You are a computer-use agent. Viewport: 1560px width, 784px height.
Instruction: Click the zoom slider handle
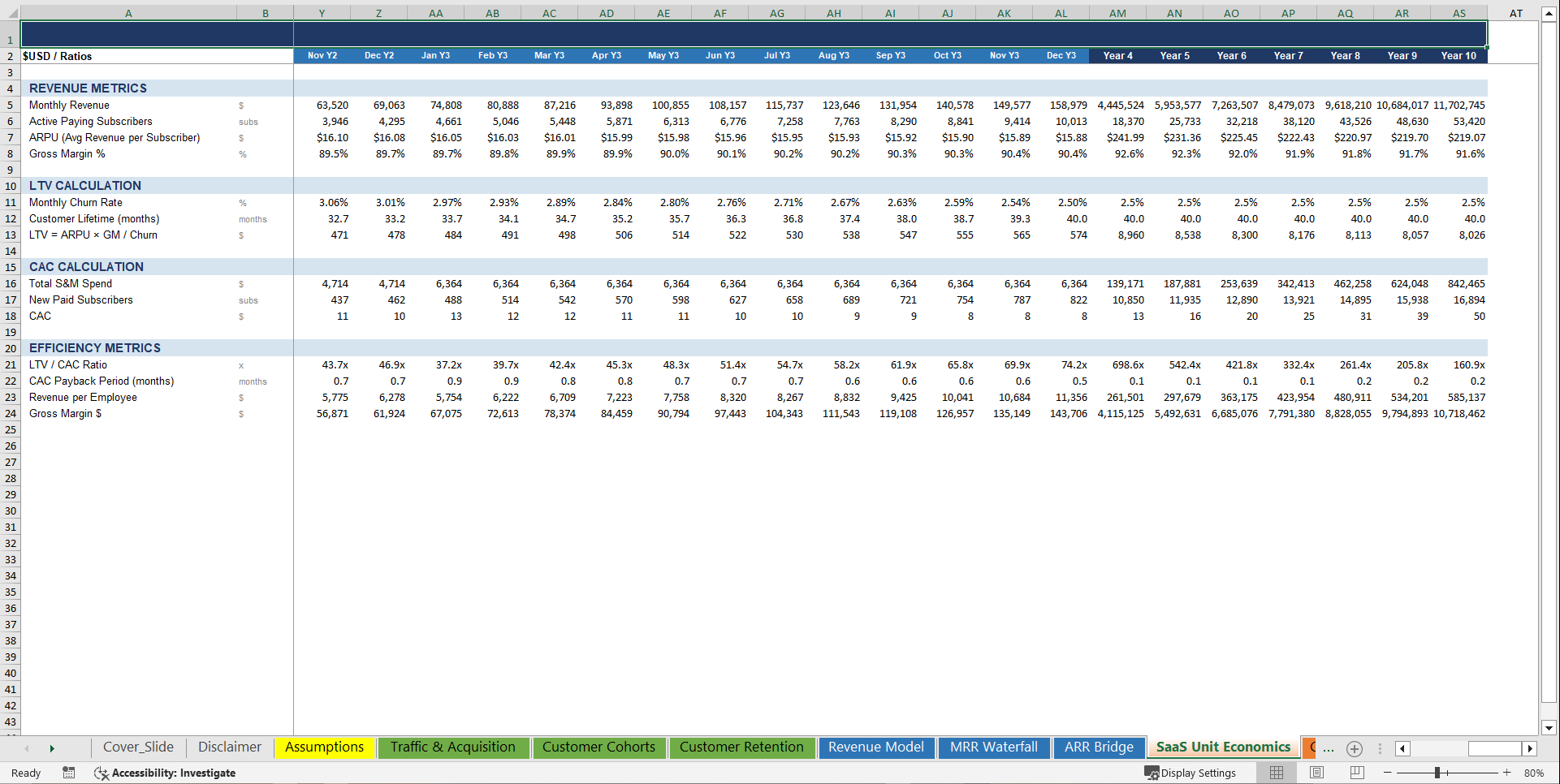point(1437,773)
